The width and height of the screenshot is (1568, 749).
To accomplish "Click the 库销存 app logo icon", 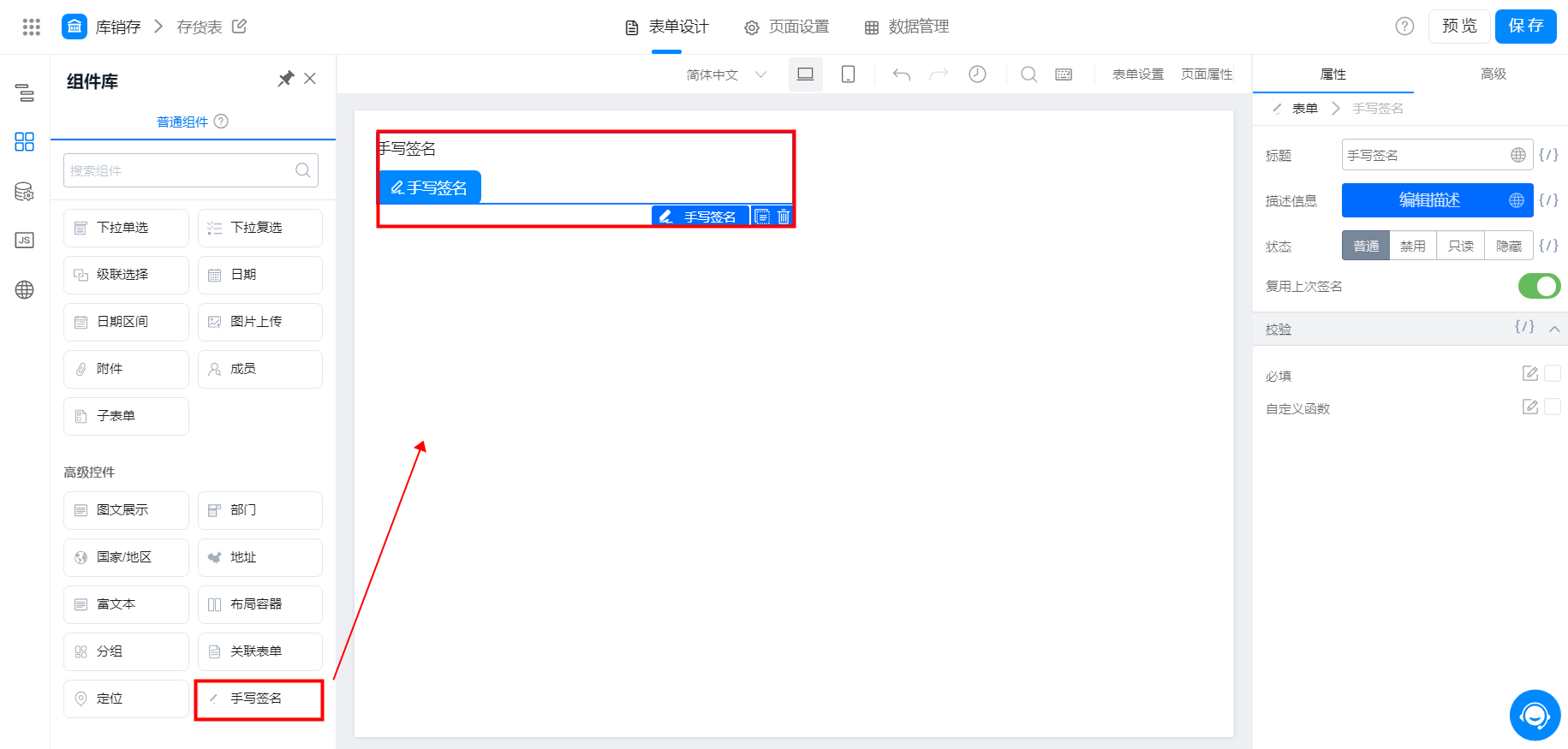I will (75, 27).
